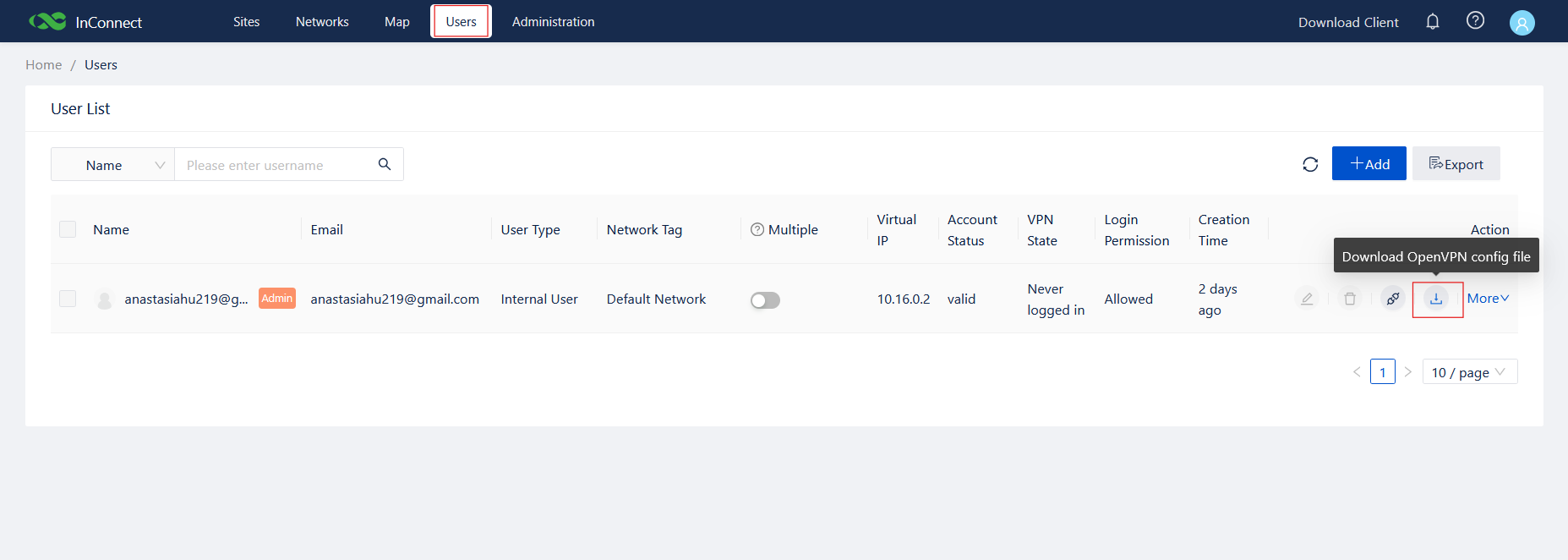Focus the username search field
The height and width of the screenshot is (560, 1568).
coord(277,164)
